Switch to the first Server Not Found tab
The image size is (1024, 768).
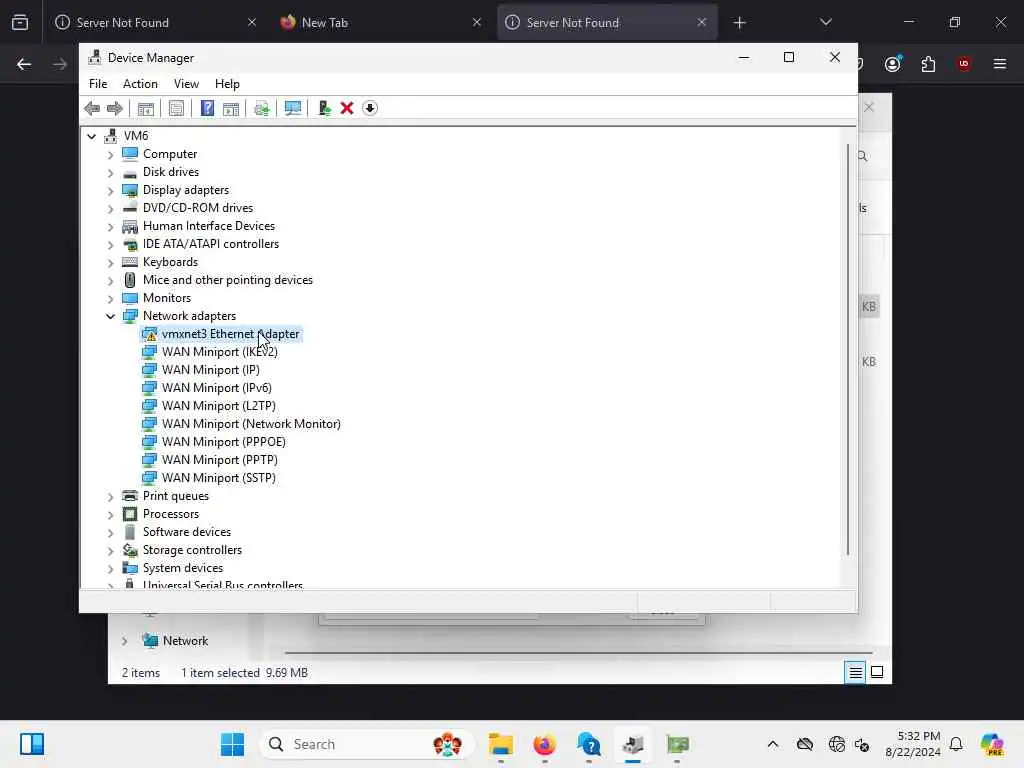155,22
